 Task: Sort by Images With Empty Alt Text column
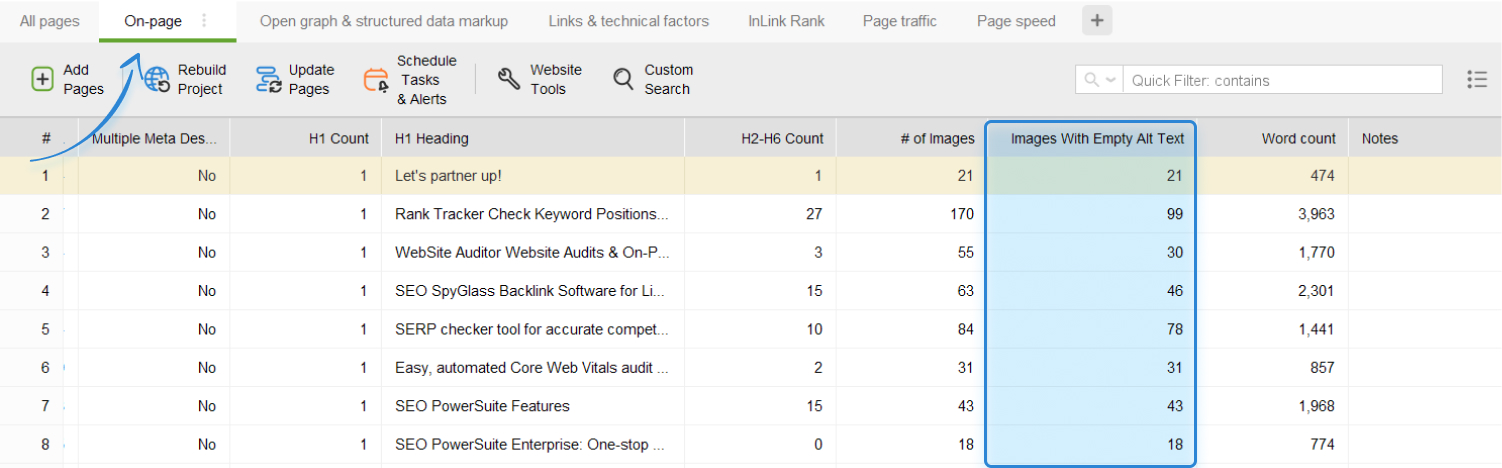[x=1096, y=139]
